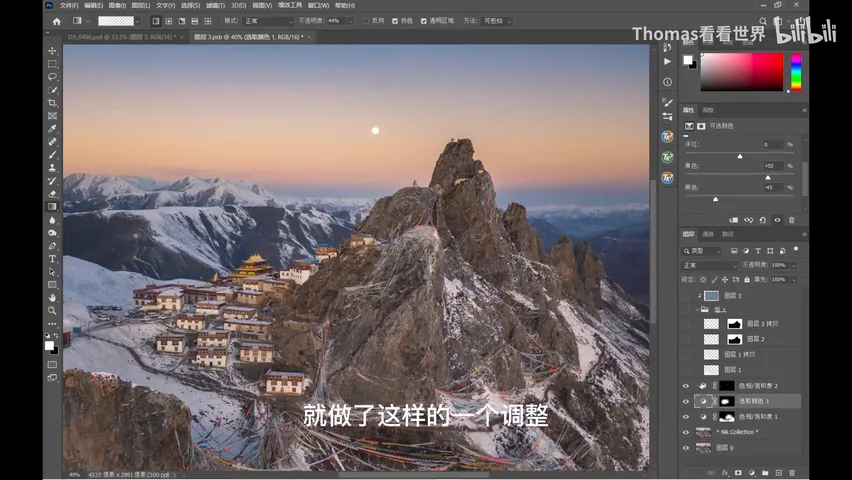The width and height of the screenshot is (852, 480).
Task: Switch to the 调整 adjustments tab
Action: 708,110
